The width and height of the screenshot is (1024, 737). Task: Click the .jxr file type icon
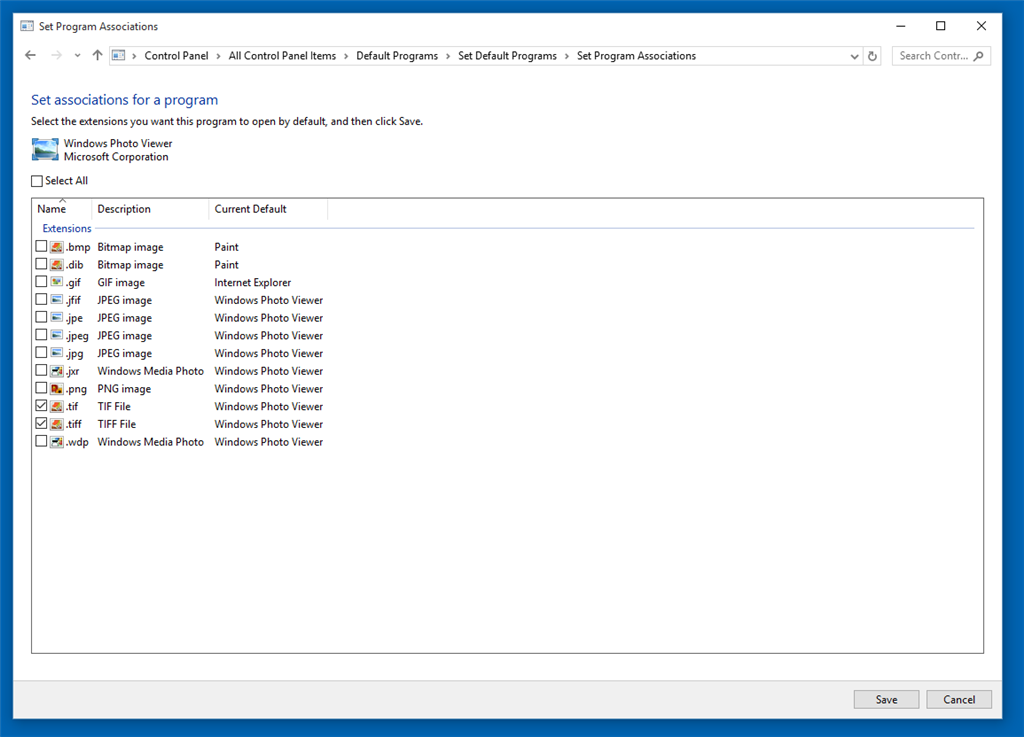pyautogui.click(x=57, y=371)
